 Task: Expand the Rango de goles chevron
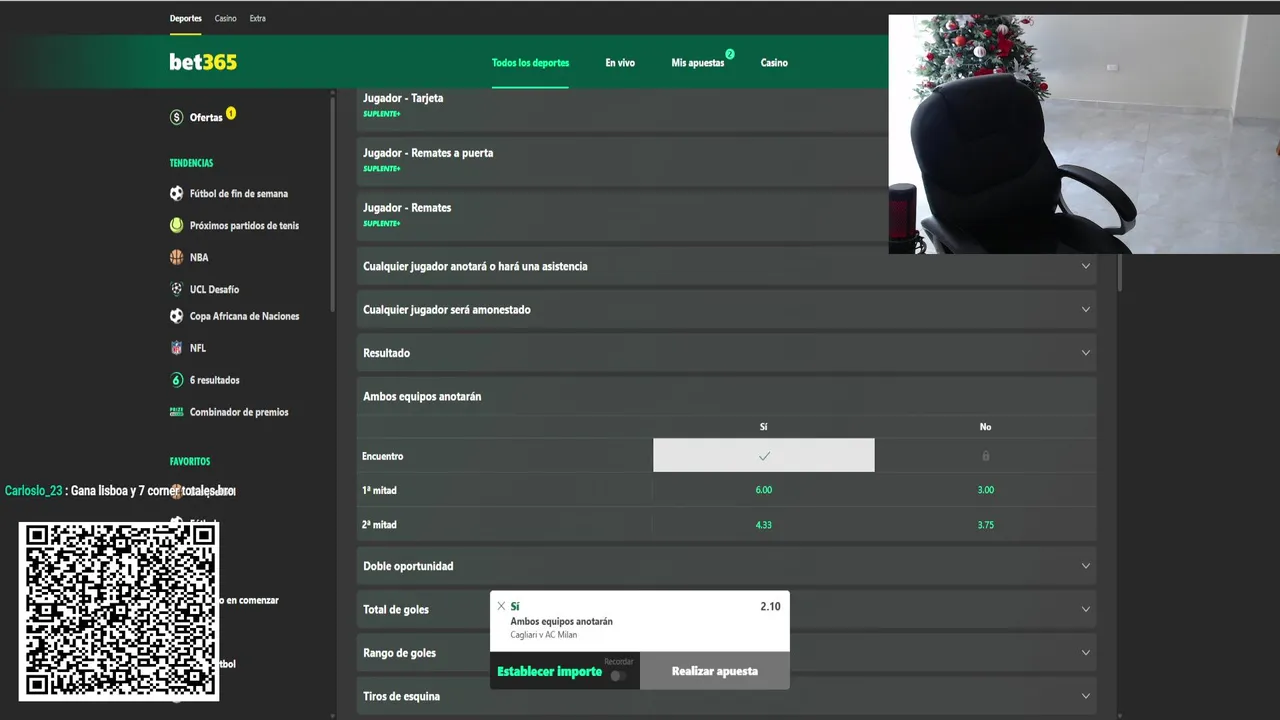point(1086,653)
